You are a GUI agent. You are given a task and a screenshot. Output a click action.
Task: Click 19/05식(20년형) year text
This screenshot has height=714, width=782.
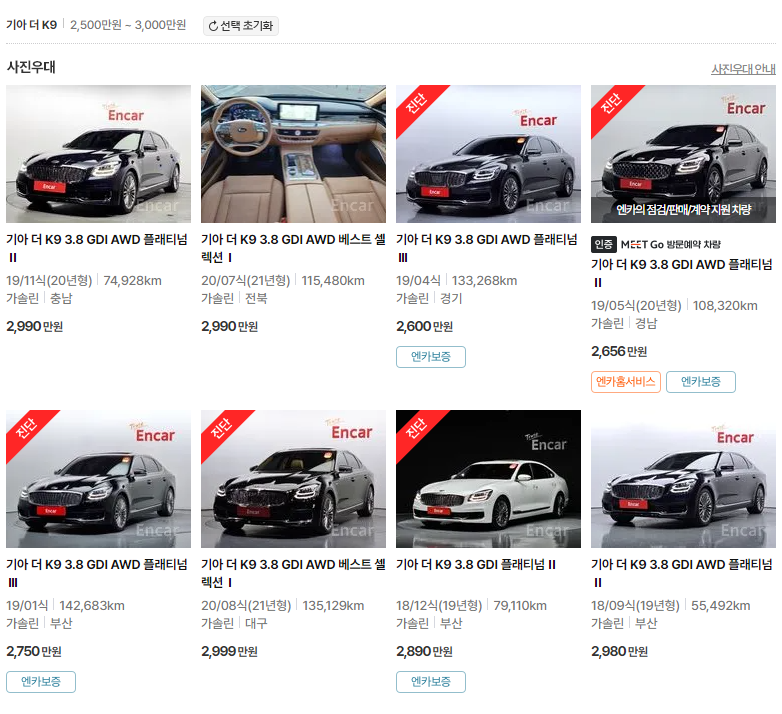(636, 306)
